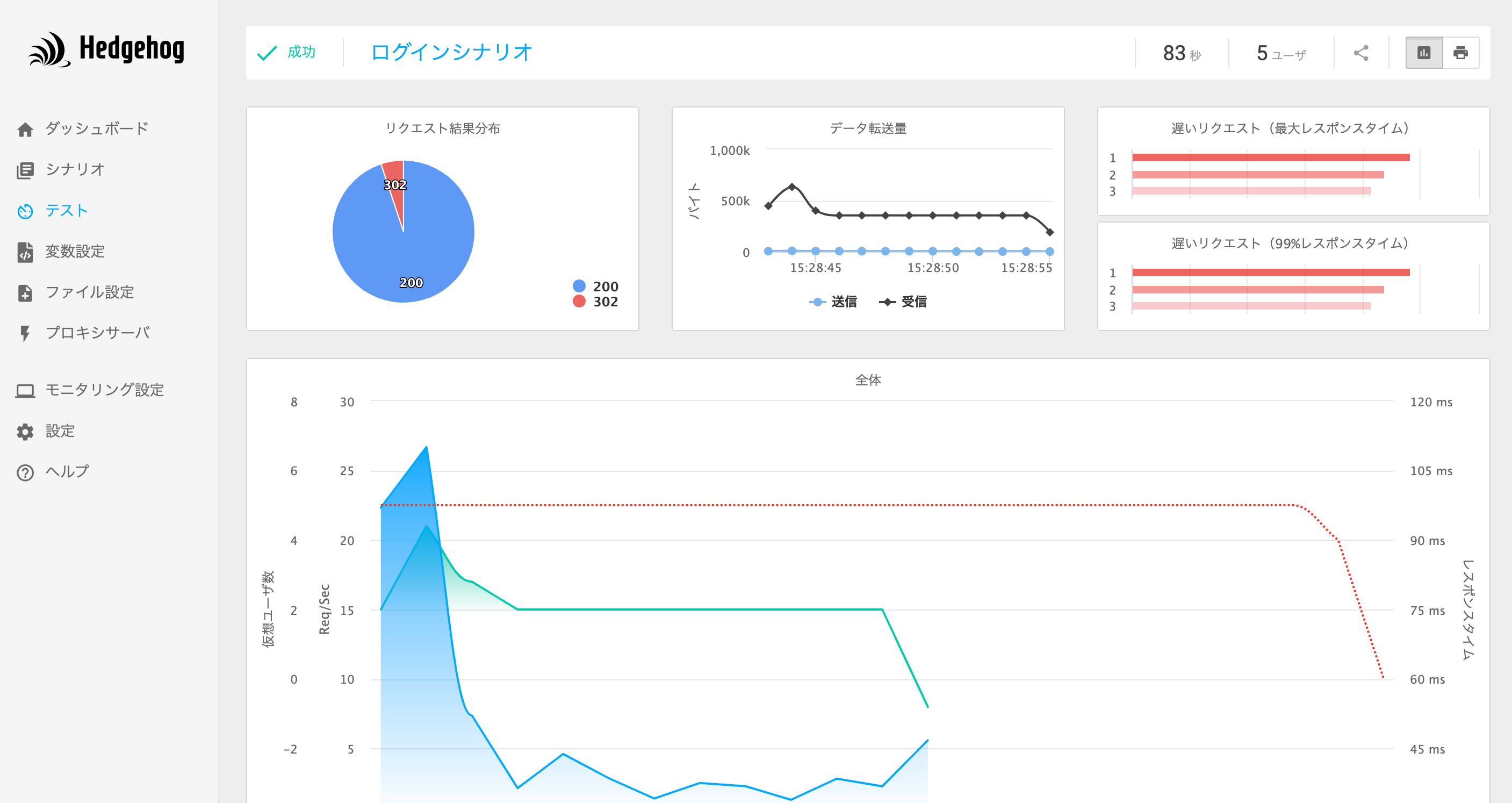Click the 設定 gear icon

[25, 432]
